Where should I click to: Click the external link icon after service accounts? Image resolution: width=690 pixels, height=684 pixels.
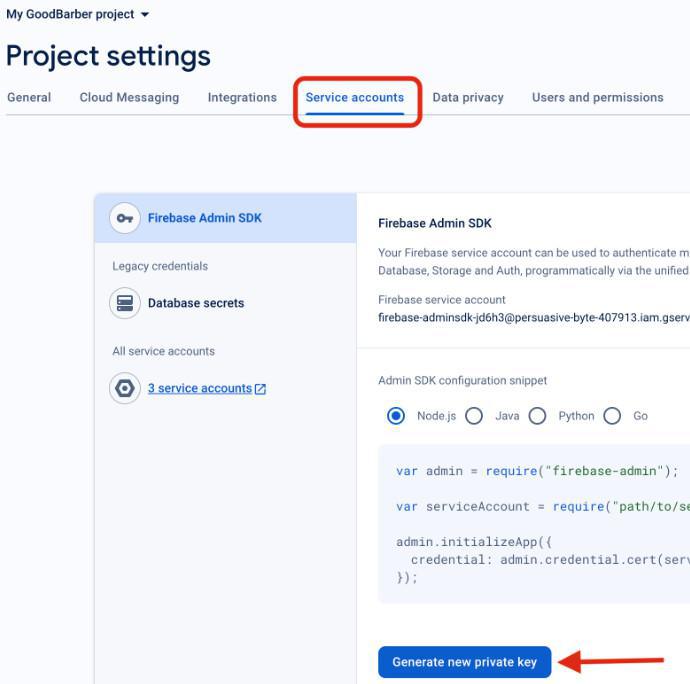pyautogui.click(x=261, y=389)
